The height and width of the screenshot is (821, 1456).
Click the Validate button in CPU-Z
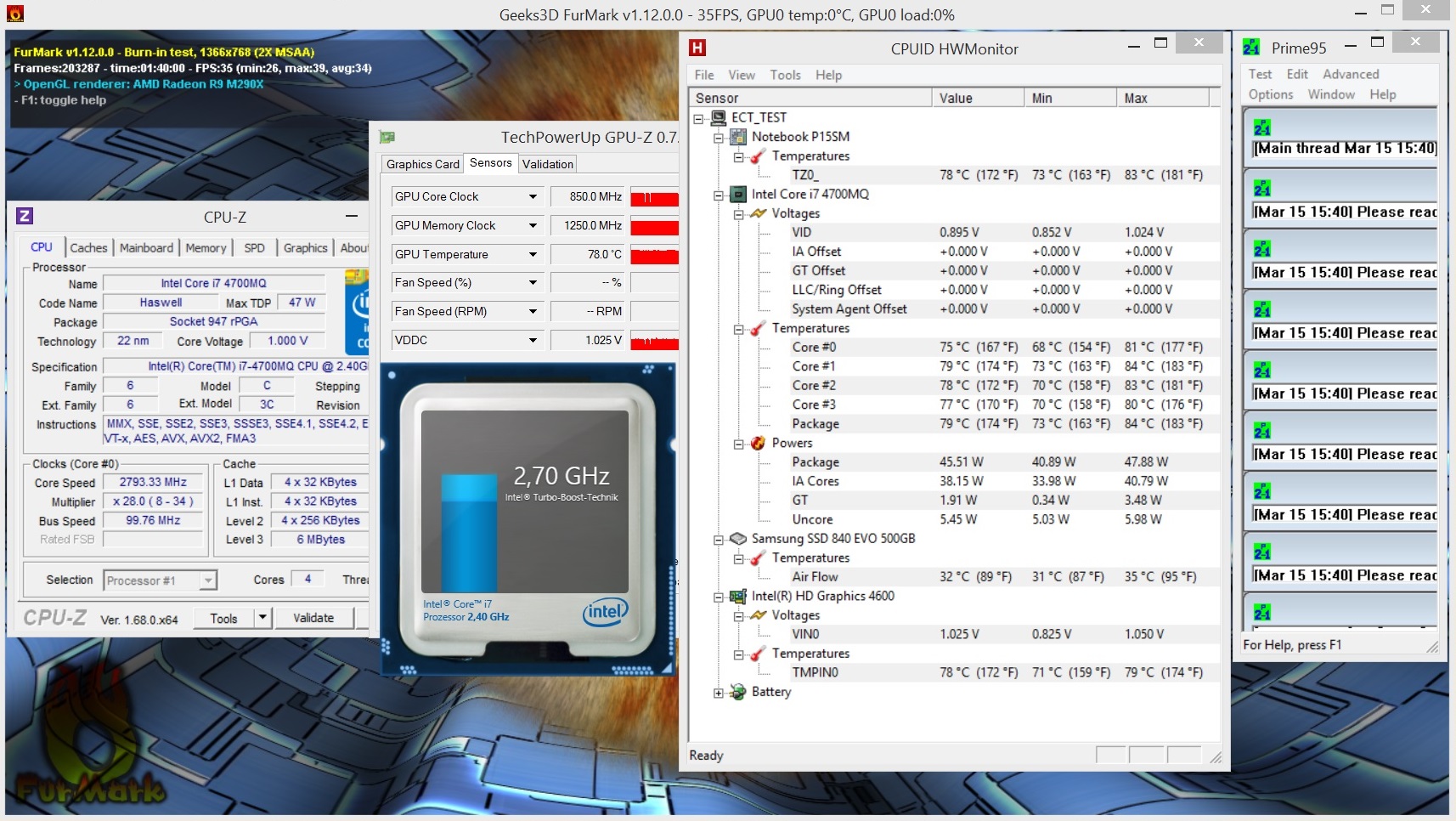(313, 618)
